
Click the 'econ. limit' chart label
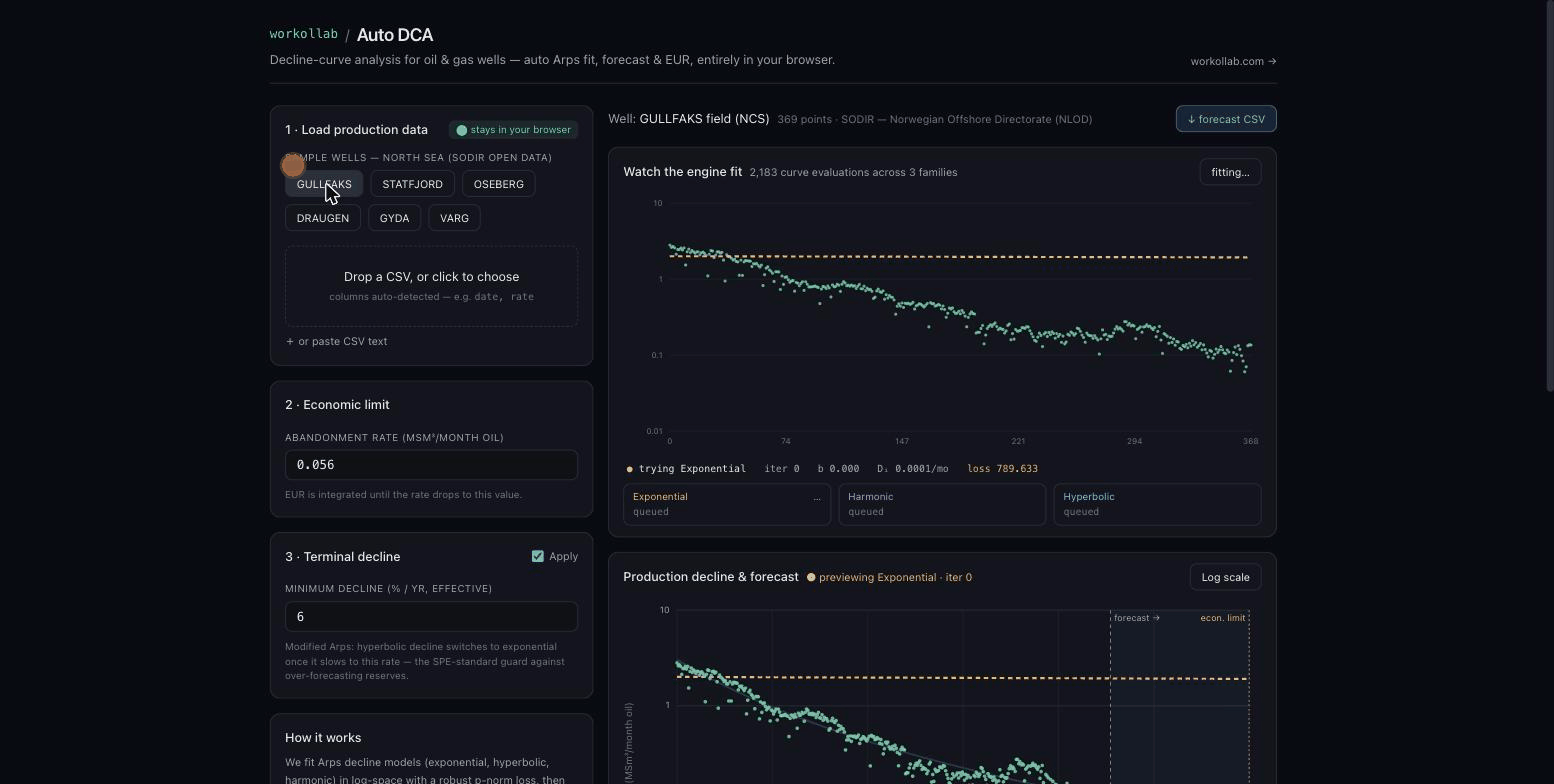coord(1222,618)
